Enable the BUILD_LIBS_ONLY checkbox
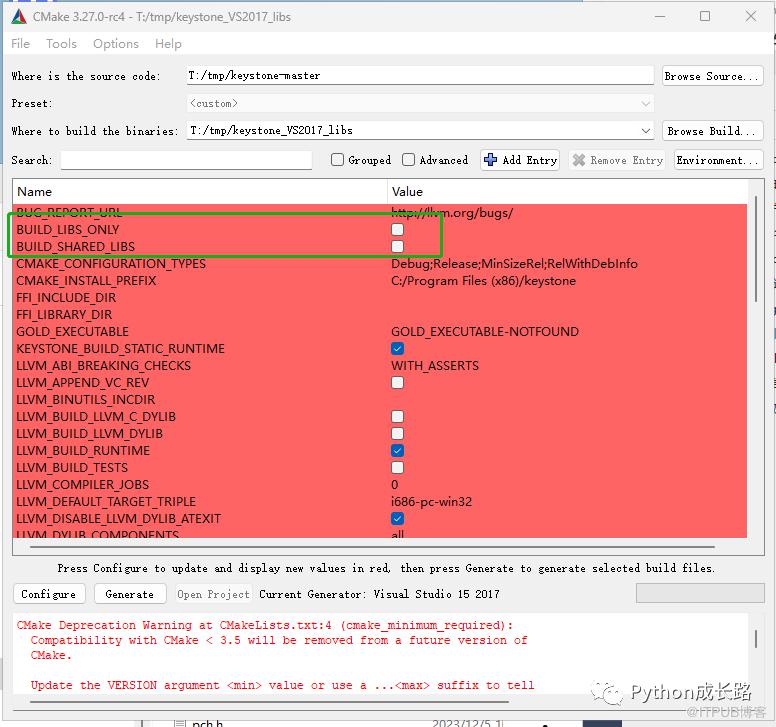 (397, 230)
